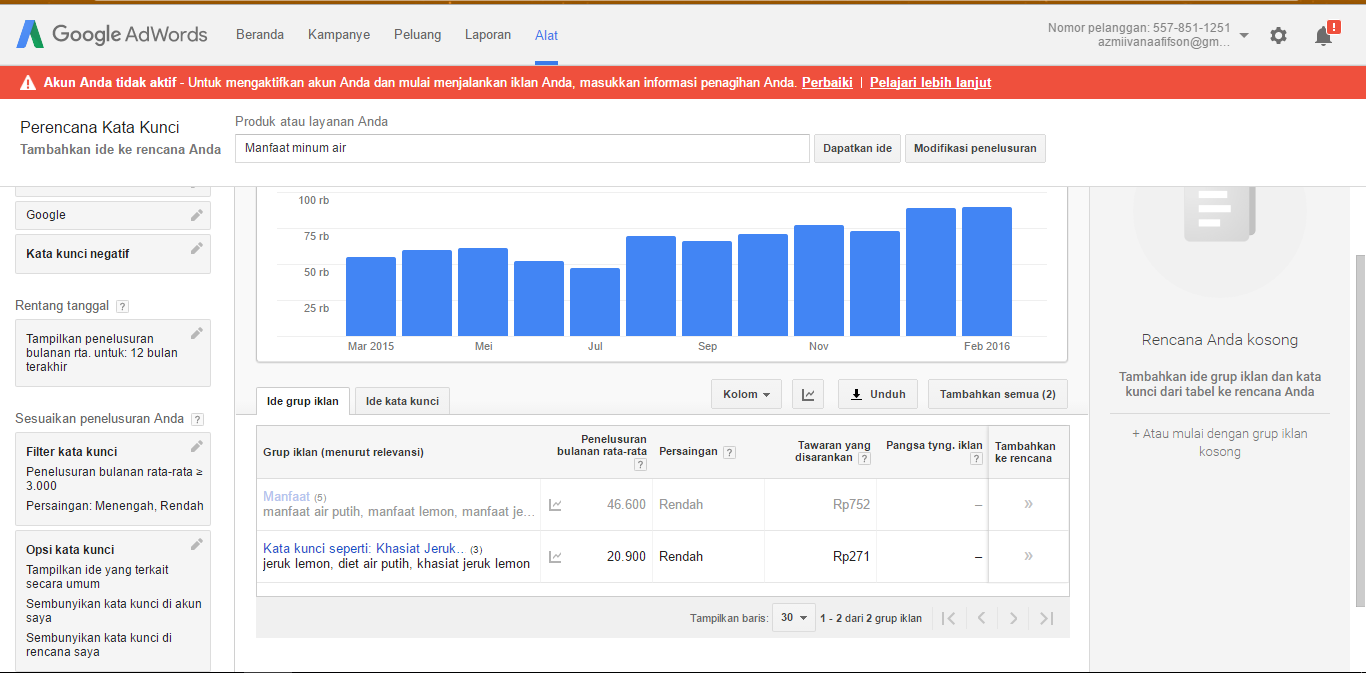Viewport: 1366px width, 673px height.
Task: Click the 20.900 search volume value
Action: pos(626,556)
